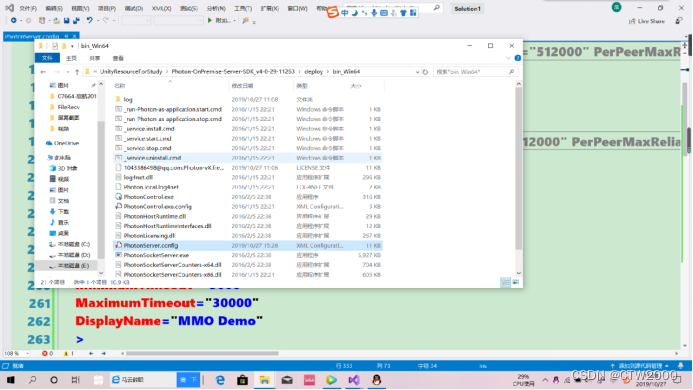Viewport: 693px width, 390px height.
Task: Click the notification bell in VS status bar
Action: coord(681,366)
